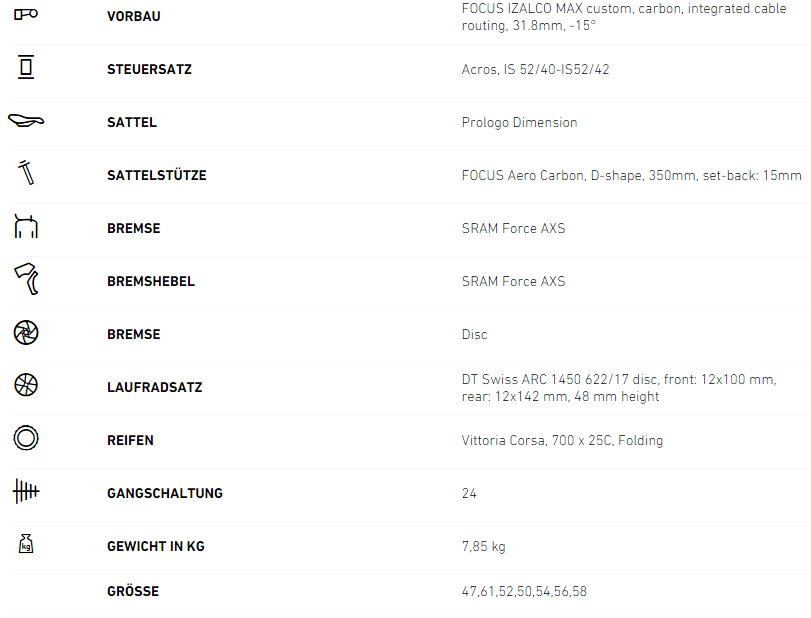This screenshot has width=811, height=618.
Task: Click the GRÖSSE label
Action: [x=133, y=591]
